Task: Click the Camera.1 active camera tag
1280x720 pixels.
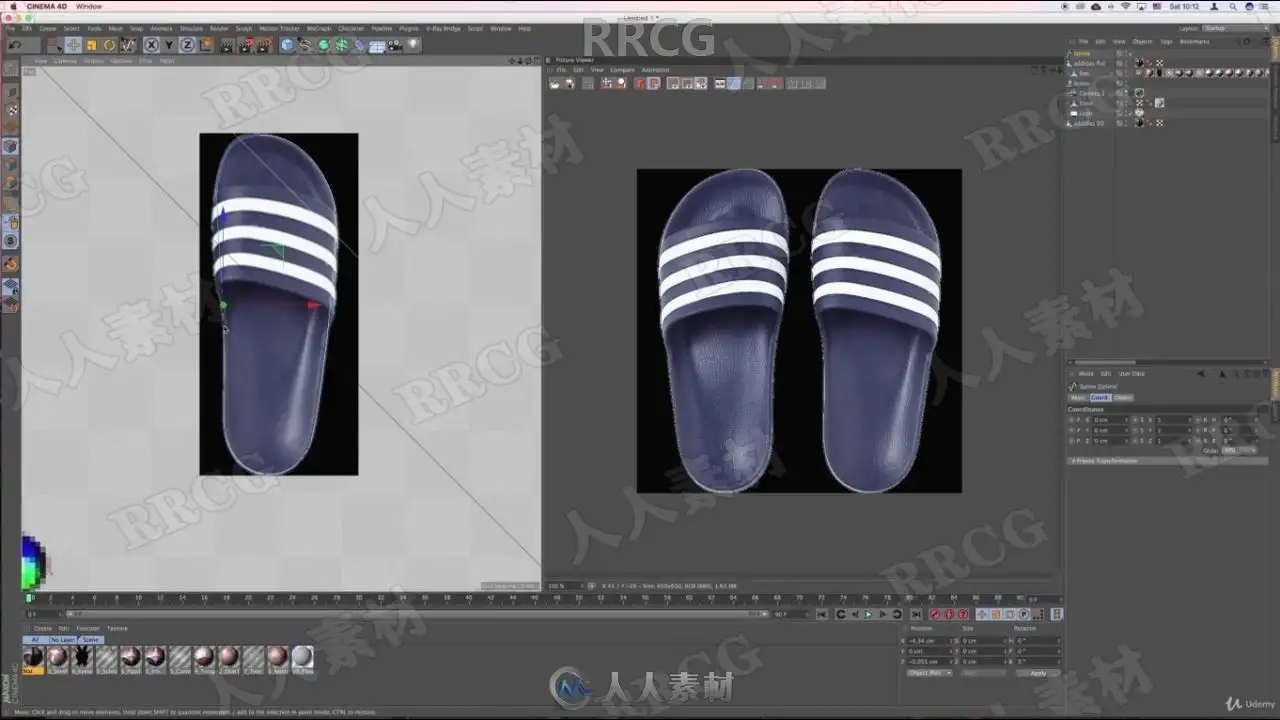Action: 1139,93
